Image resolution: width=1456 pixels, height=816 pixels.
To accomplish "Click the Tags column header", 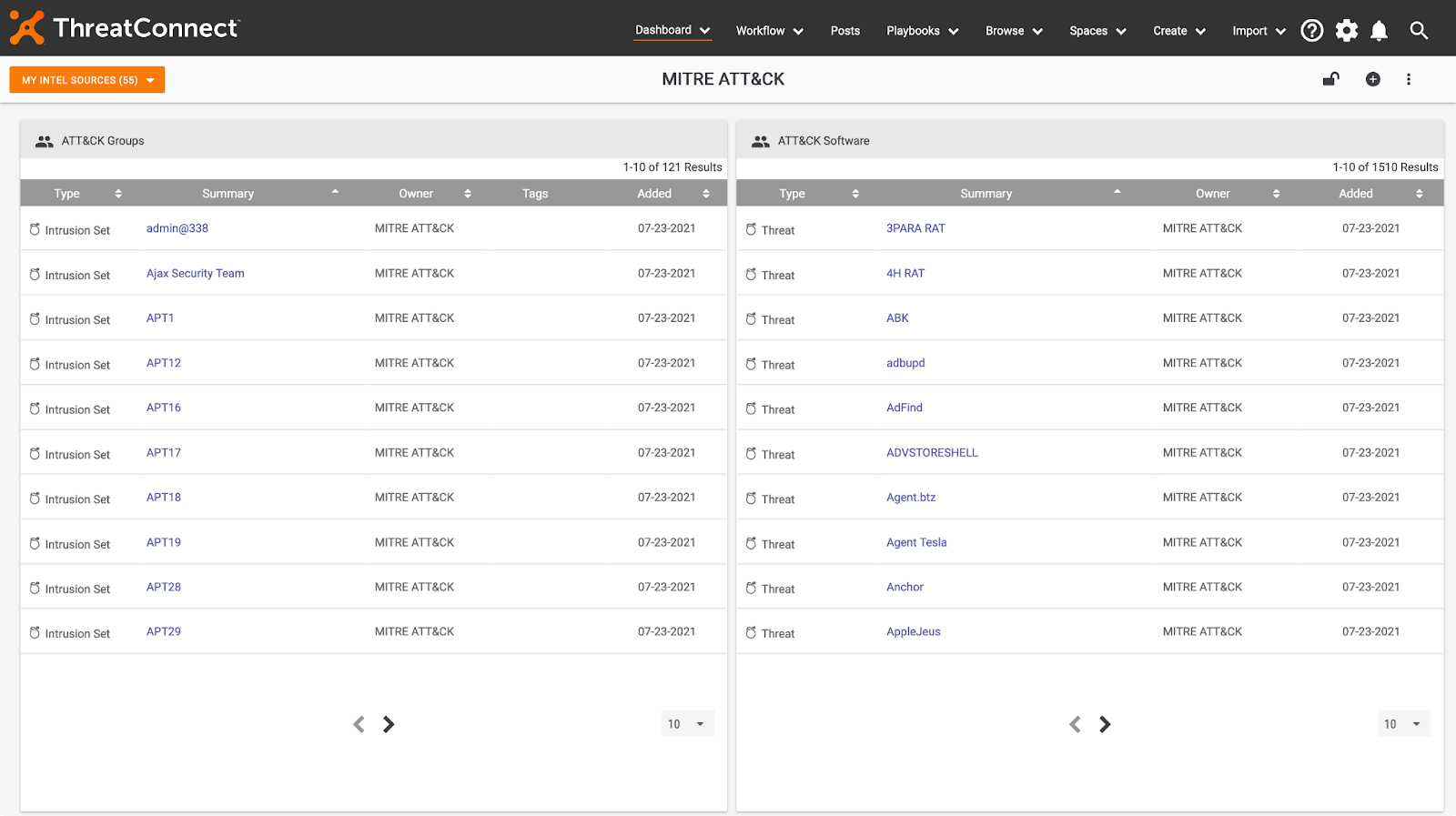I will tap(535, 194).
